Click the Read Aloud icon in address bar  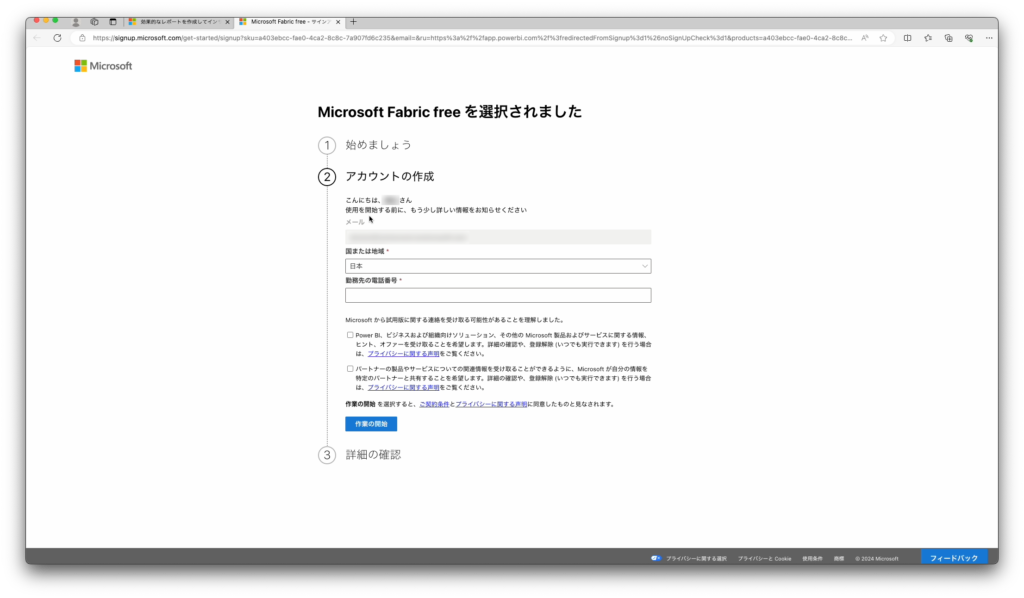click(864, 38)
